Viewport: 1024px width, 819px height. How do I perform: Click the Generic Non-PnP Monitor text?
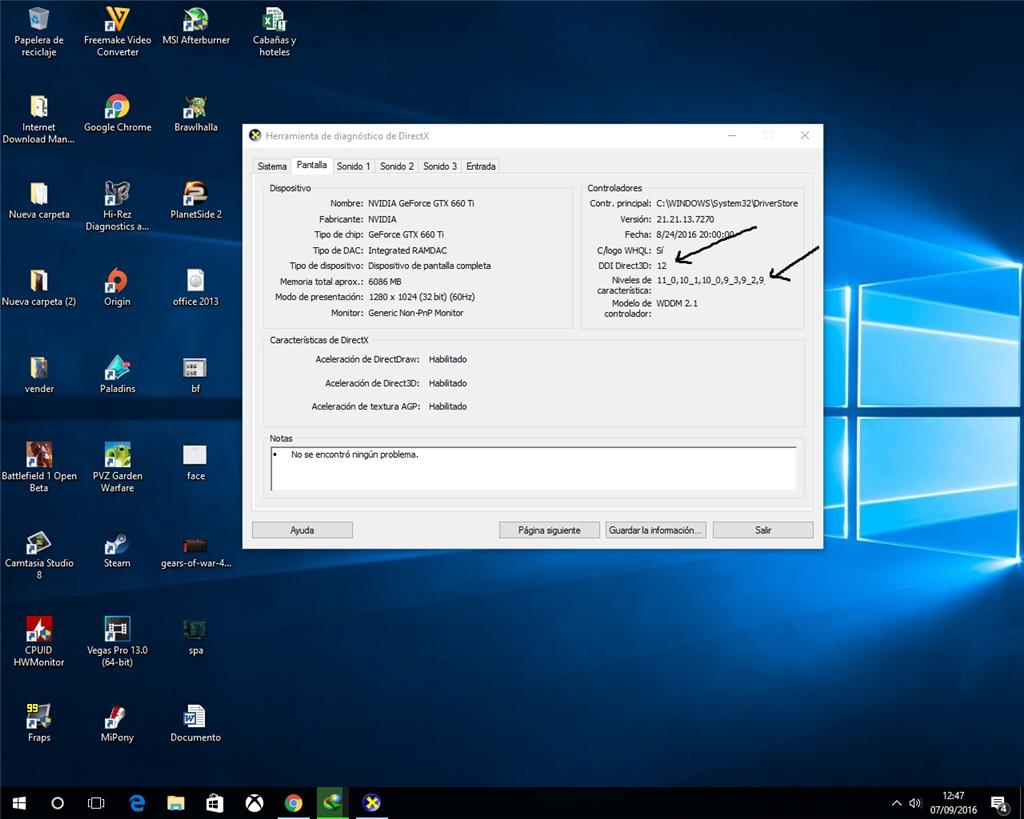pyautogui.click(x=415, y=313)
